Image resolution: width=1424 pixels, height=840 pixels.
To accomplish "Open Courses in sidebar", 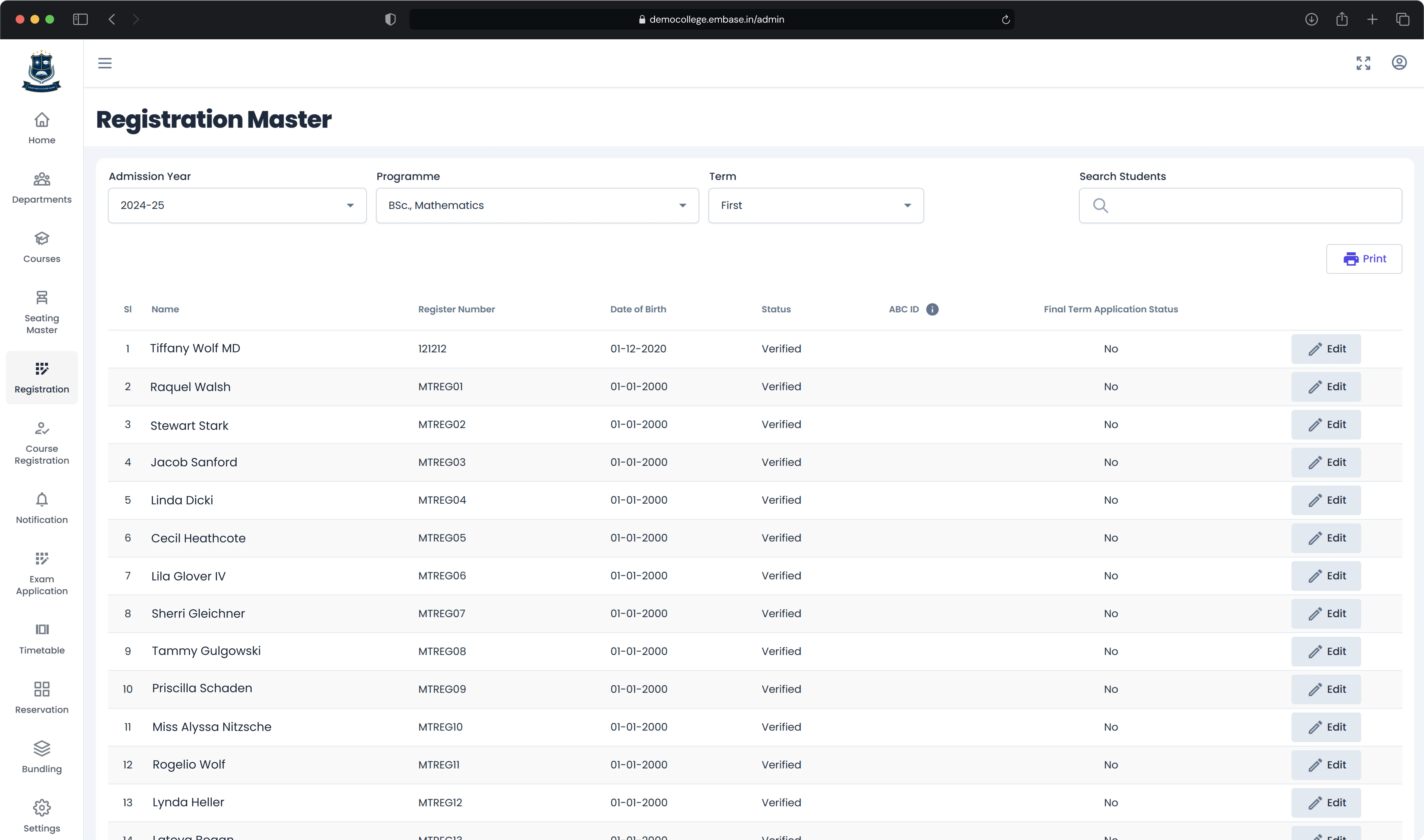I will (x=42, y=247).
